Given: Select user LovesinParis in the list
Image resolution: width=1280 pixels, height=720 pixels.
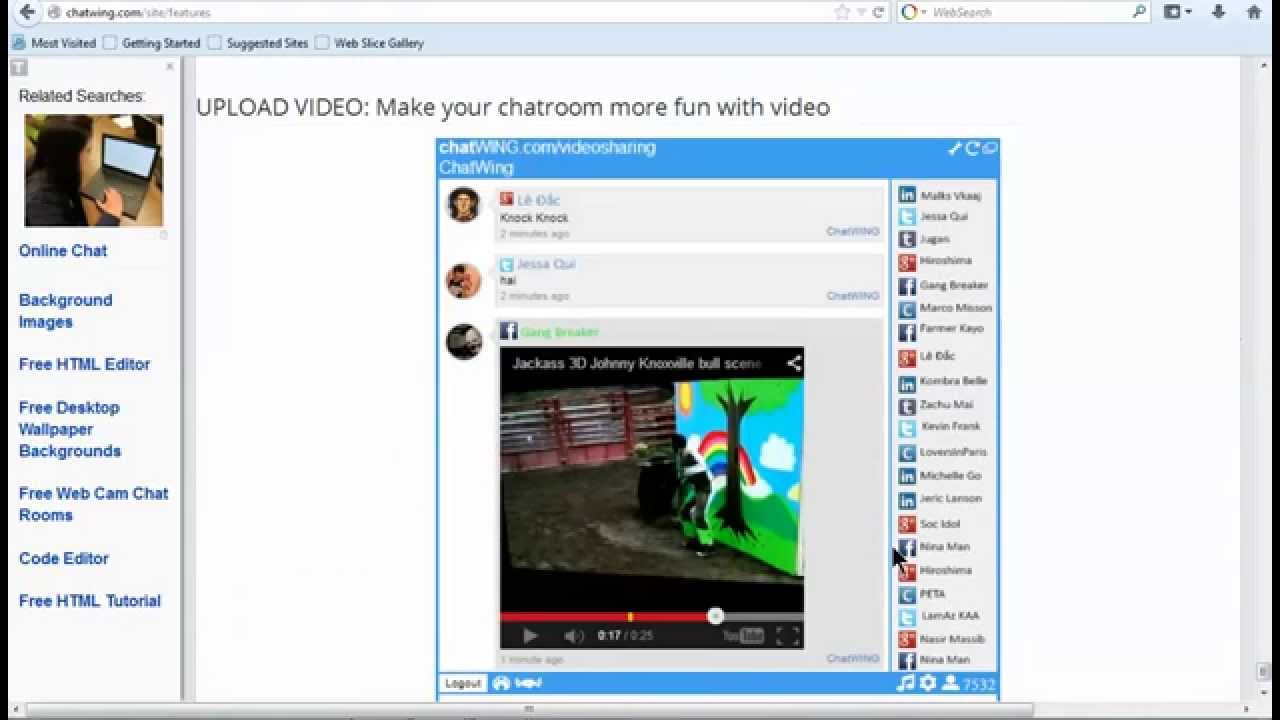Looking at the screenshot, I should 943,452.
